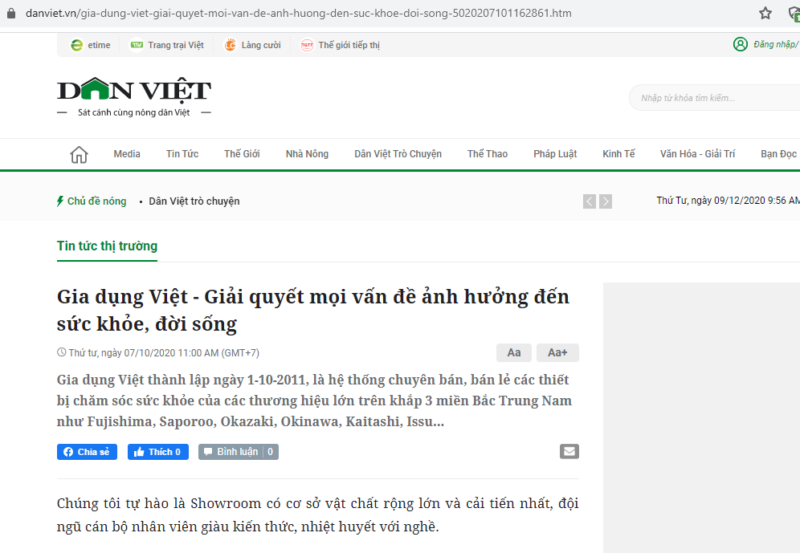Open the Kinh Tế menu item
This screenshot has width=800, height=553.
618,154
